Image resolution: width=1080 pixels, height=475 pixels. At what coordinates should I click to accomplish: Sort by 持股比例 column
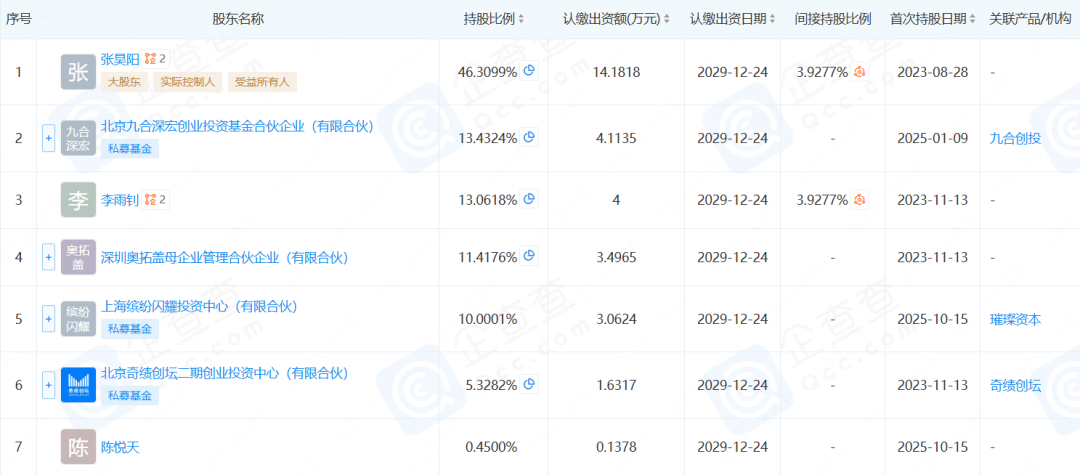click(521, 19)
